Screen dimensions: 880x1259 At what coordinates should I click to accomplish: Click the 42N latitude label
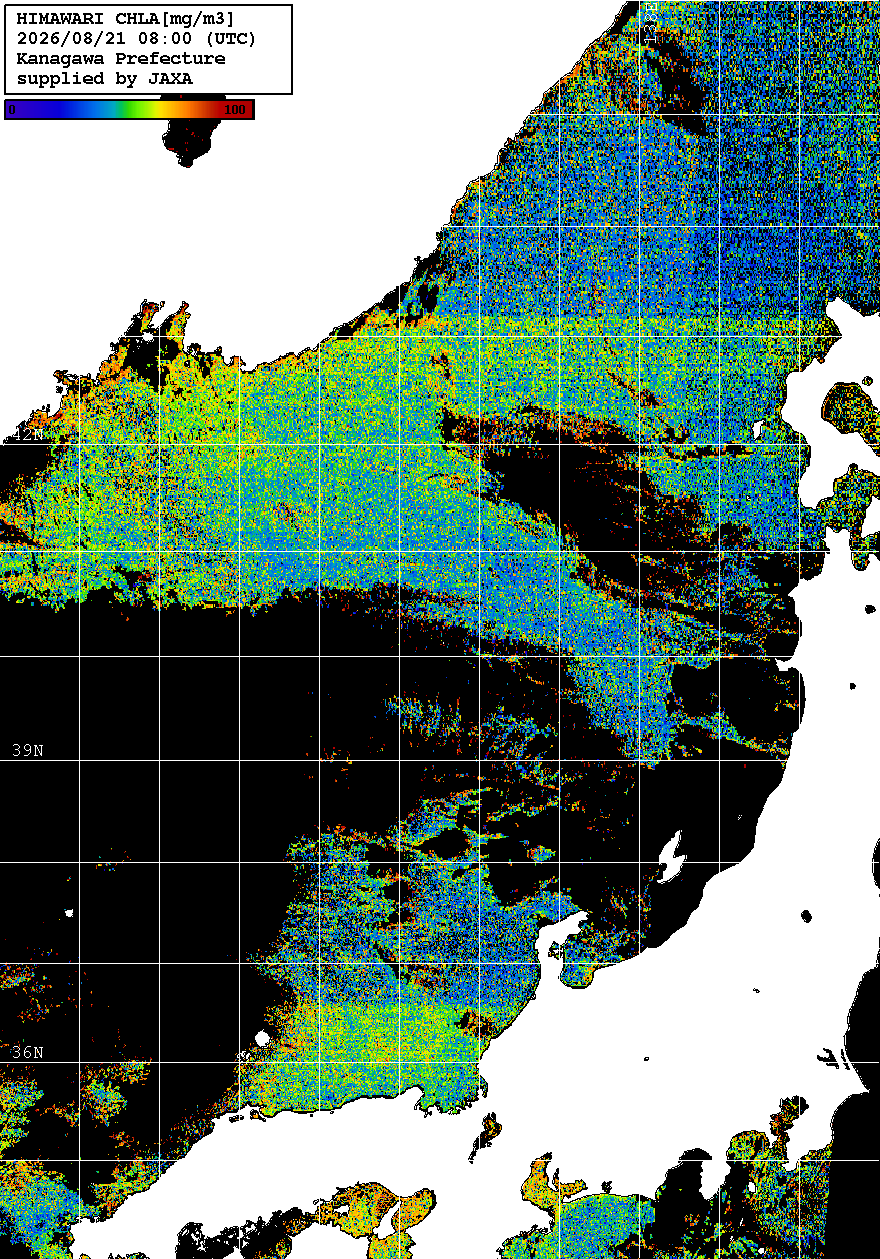tap(27, 435)
